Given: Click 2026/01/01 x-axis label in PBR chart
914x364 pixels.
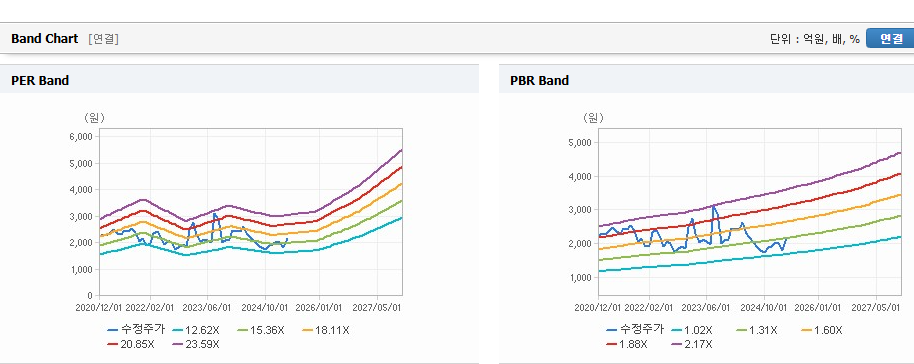Looking at the screenshot, I should coord(818,307).
